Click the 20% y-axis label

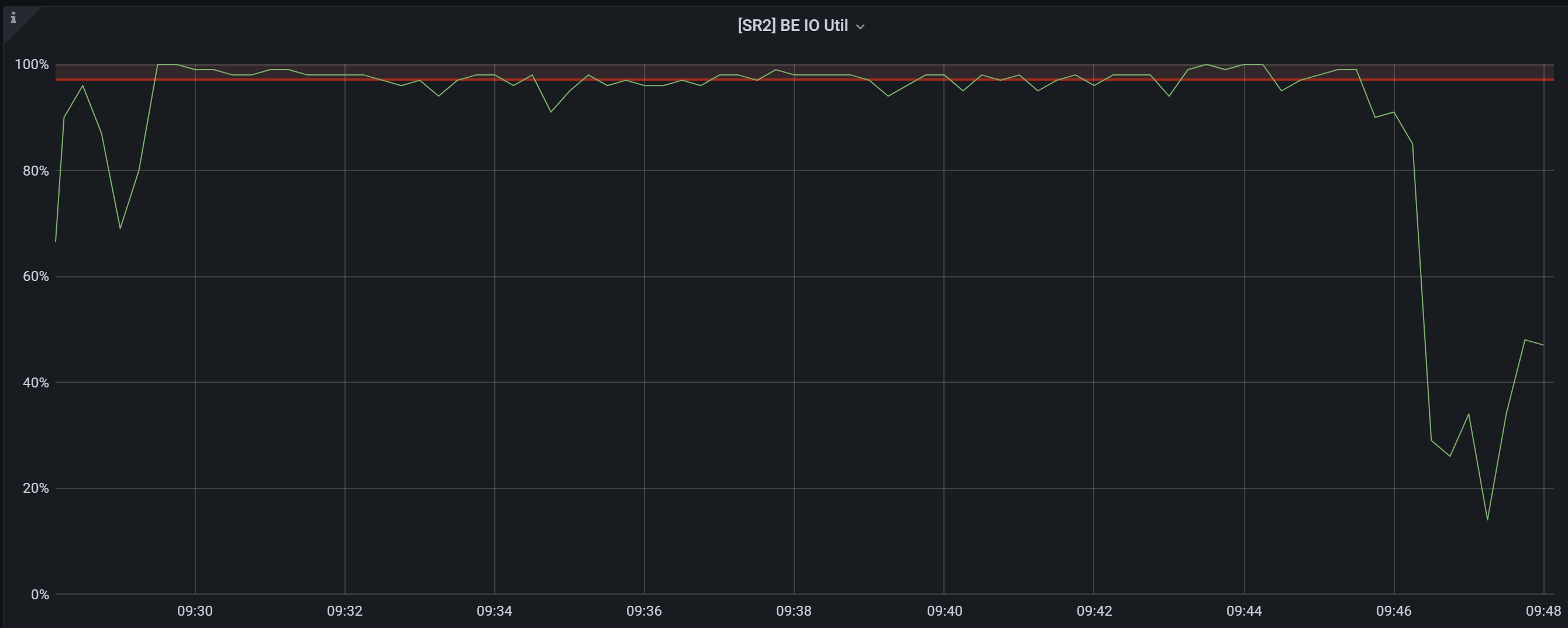[35, 489]
